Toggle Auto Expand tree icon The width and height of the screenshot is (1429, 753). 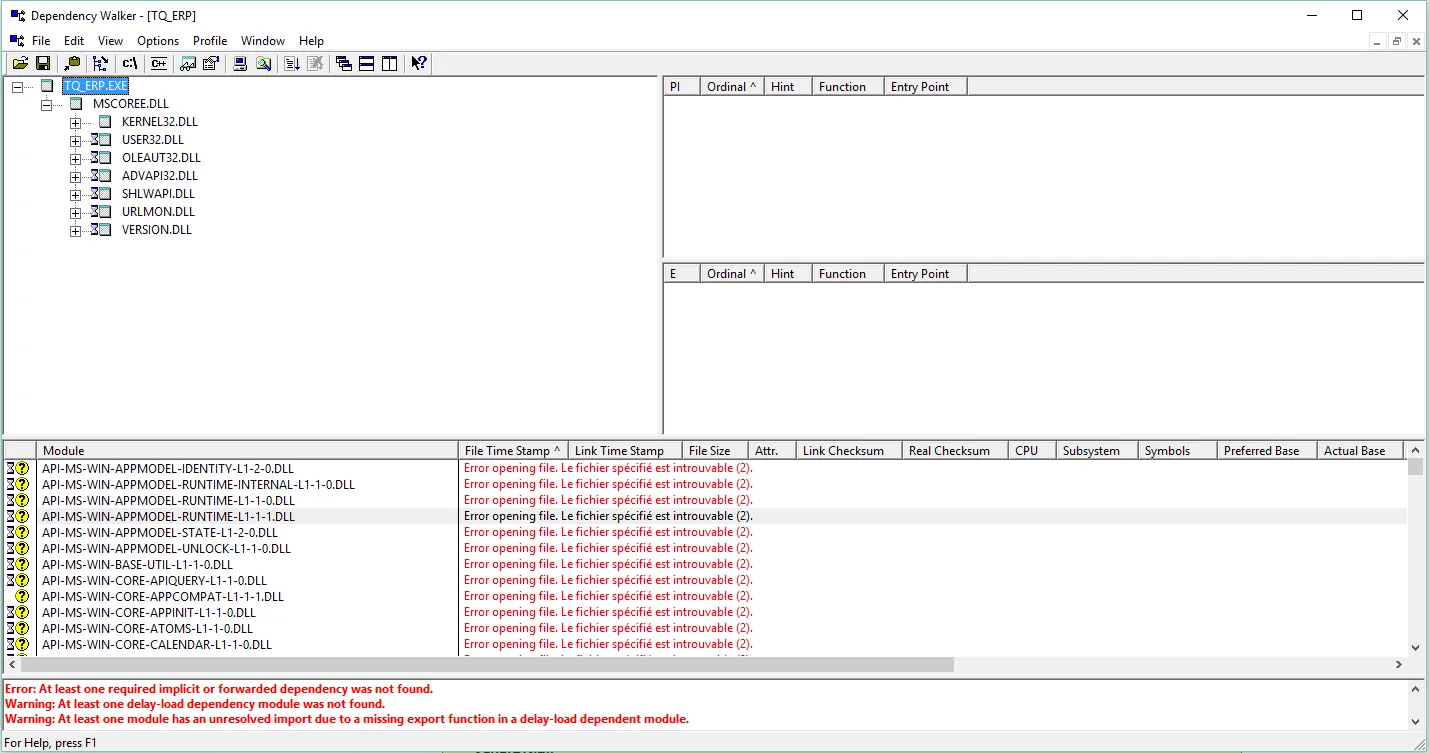point(100,63)
